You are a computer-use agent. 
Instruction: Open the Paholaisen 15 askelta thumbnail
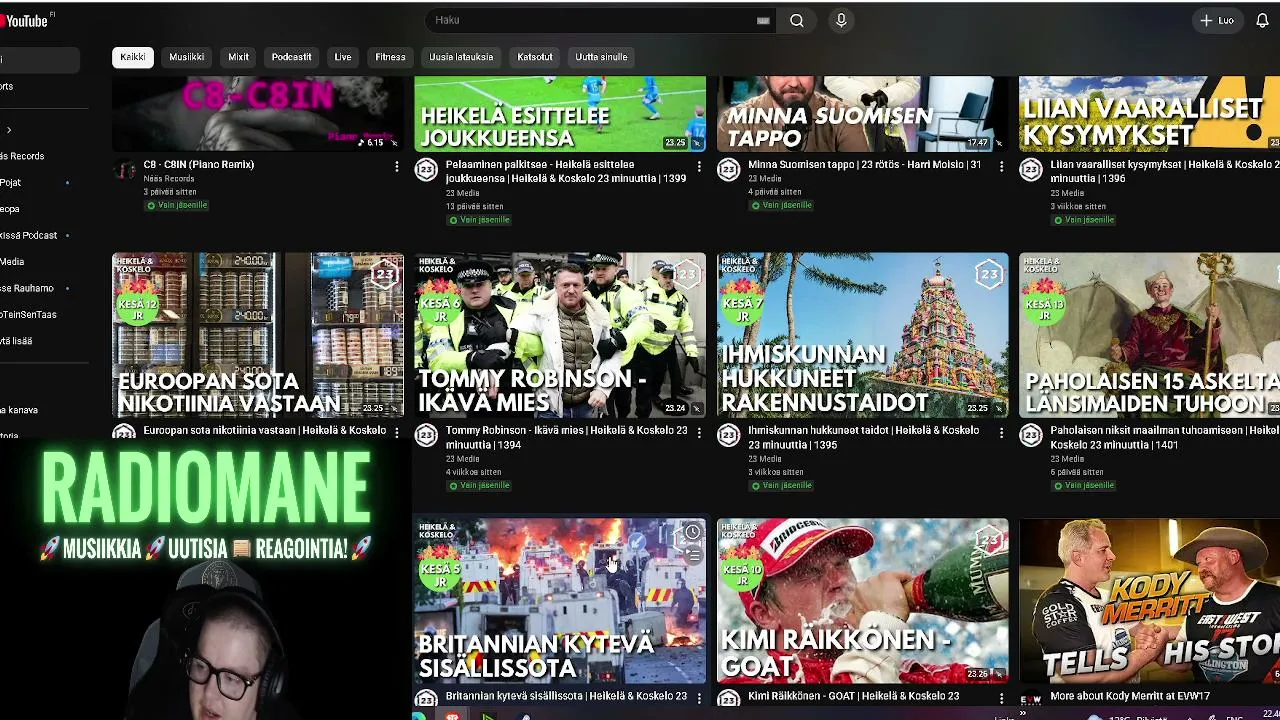click(x=1149, y=335)
